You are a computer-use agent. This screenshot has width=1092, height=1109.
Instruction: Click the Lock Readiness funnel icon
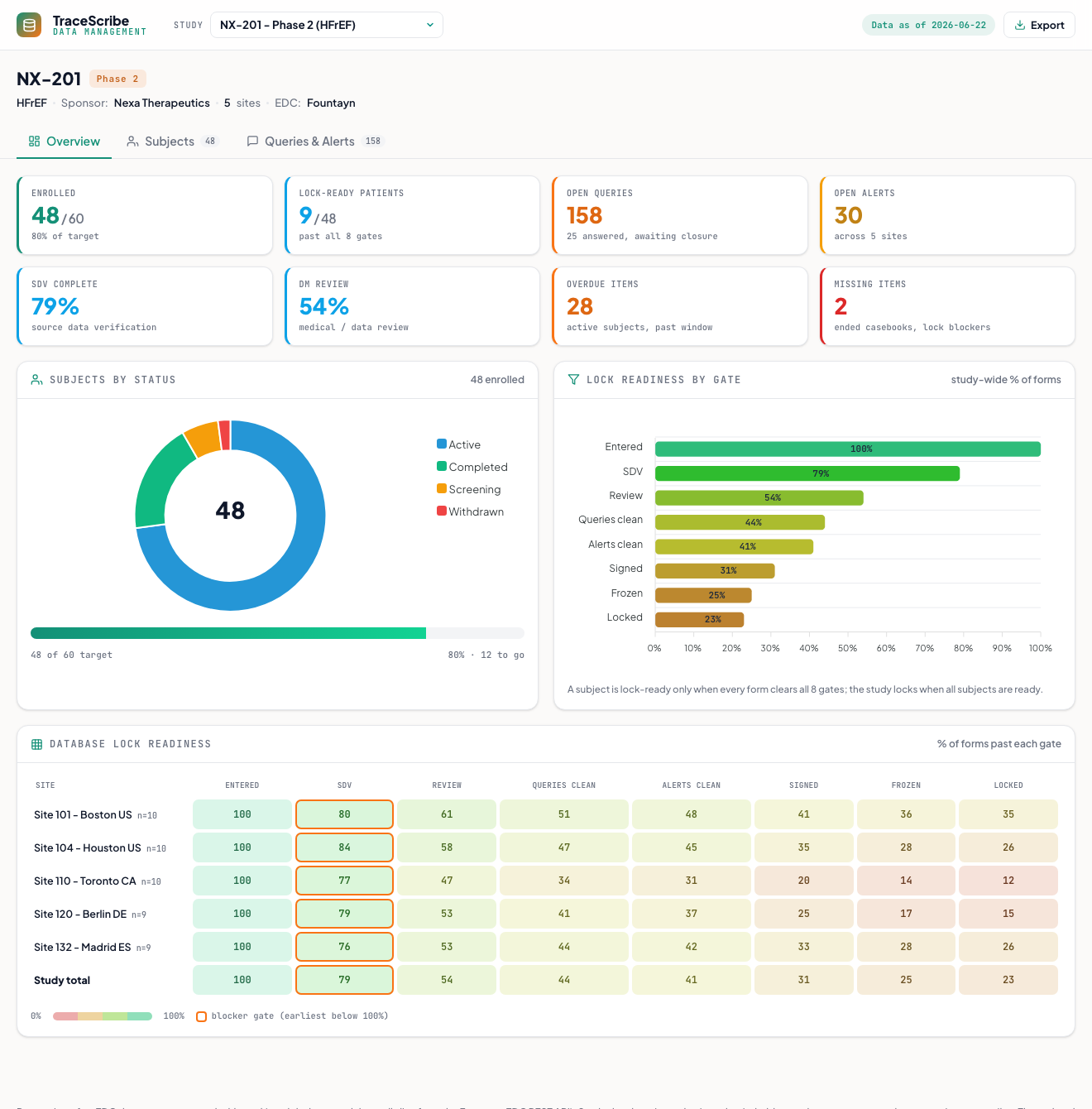pyautogui.click(x=573, y=380)
